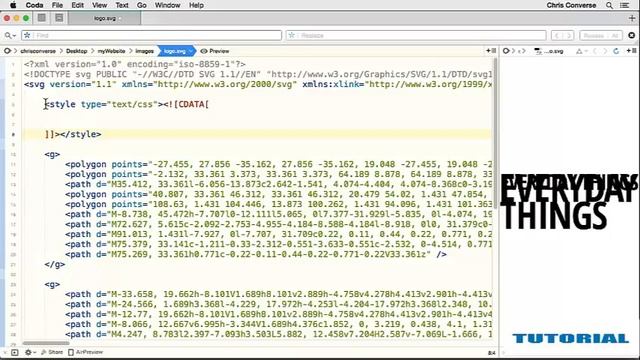The width and height of the screenshot is (640, 360).
Task: Select the ...o.svg preview source item
Action: pos(549,51)
